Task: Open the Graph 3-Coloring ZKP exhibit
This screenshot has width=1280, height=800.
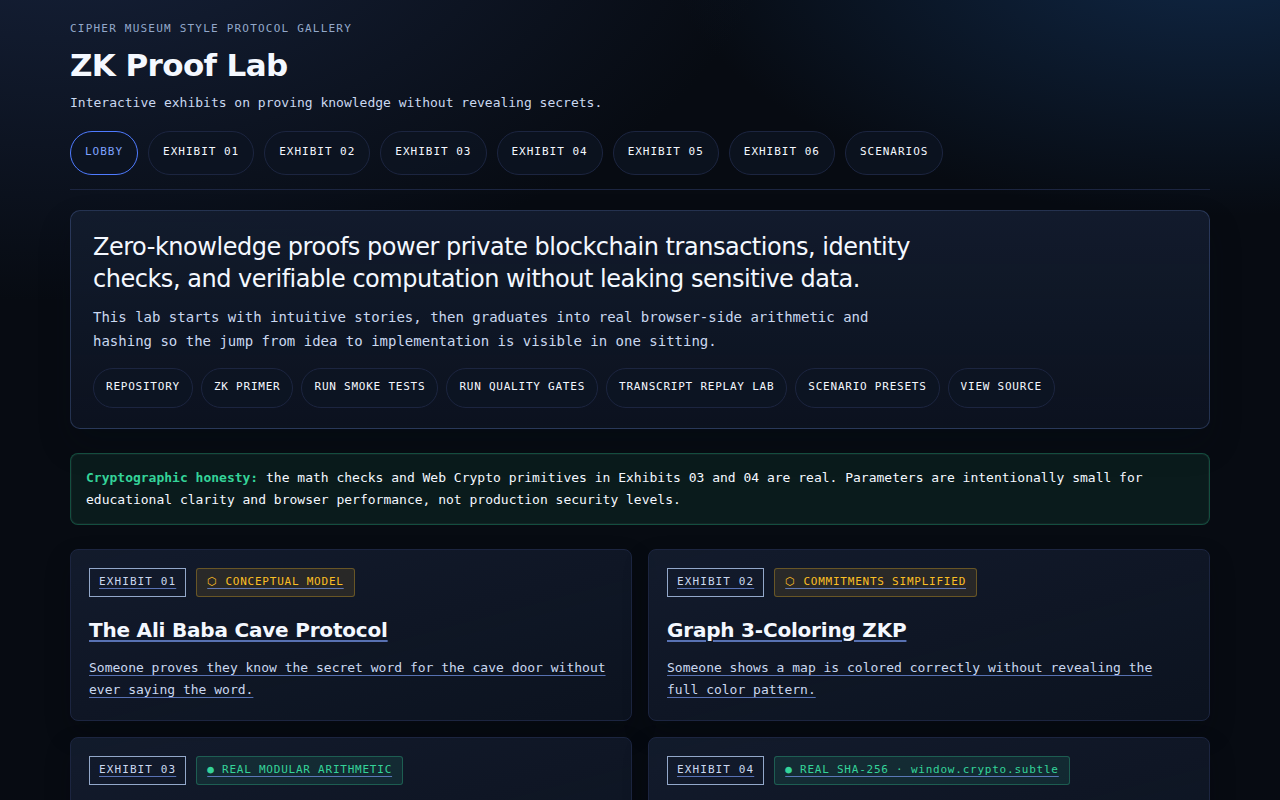Action: pyautogui.click(x=786, y=630)
